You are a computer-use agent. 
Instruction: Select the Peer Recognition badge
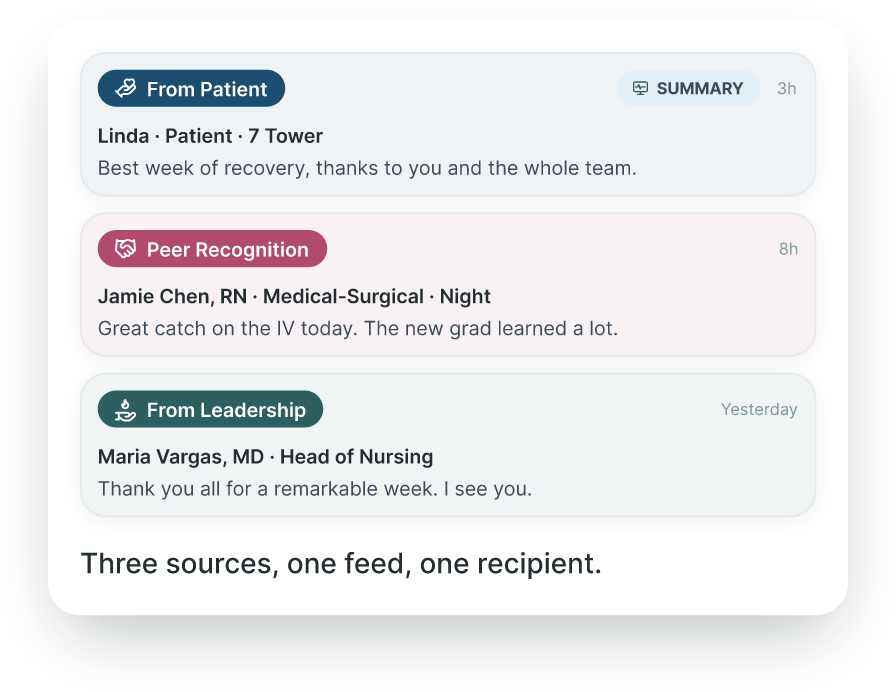pos(212,249)
